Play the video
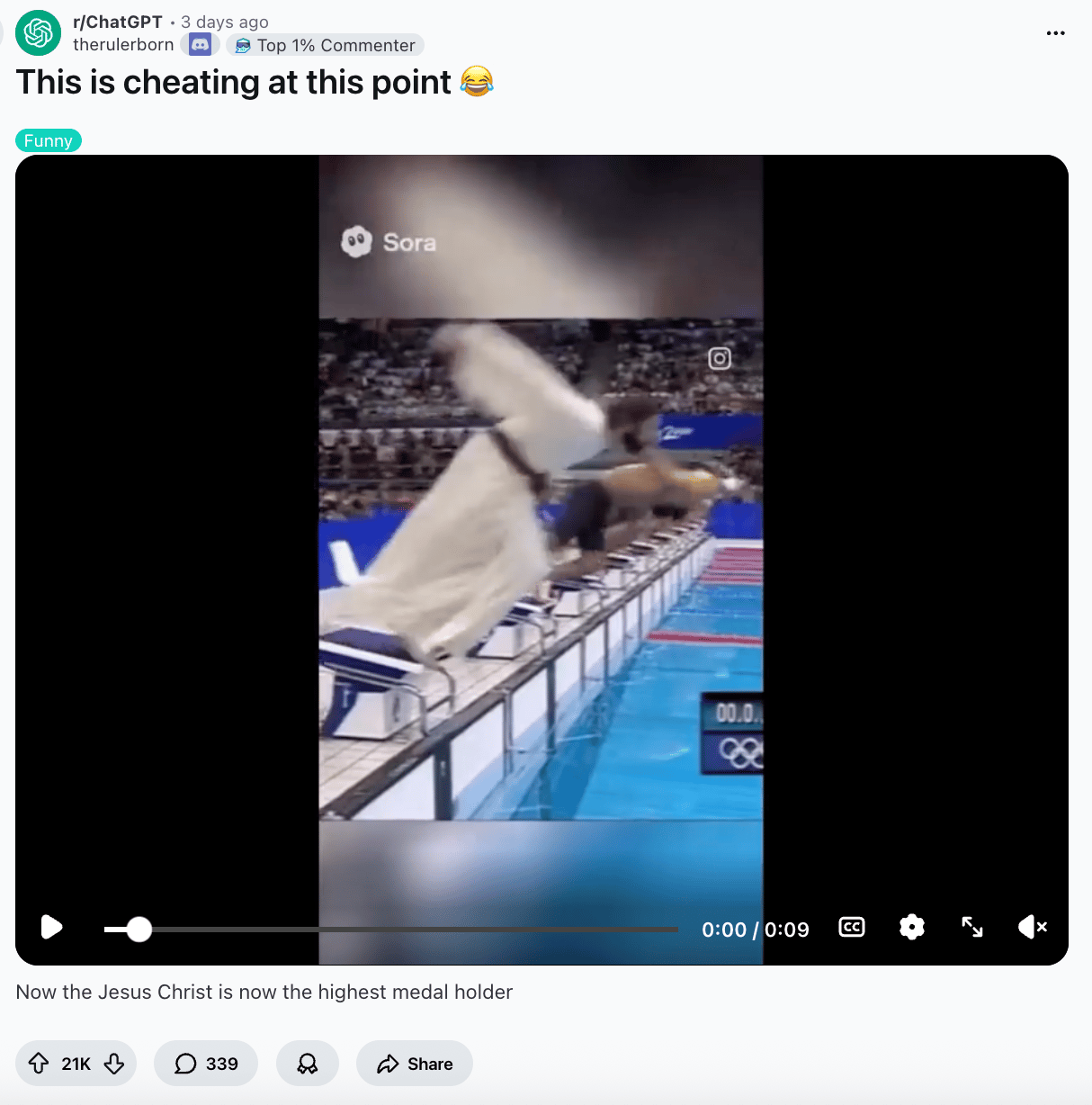The image size is (1092, 1105). click(52, 927)
